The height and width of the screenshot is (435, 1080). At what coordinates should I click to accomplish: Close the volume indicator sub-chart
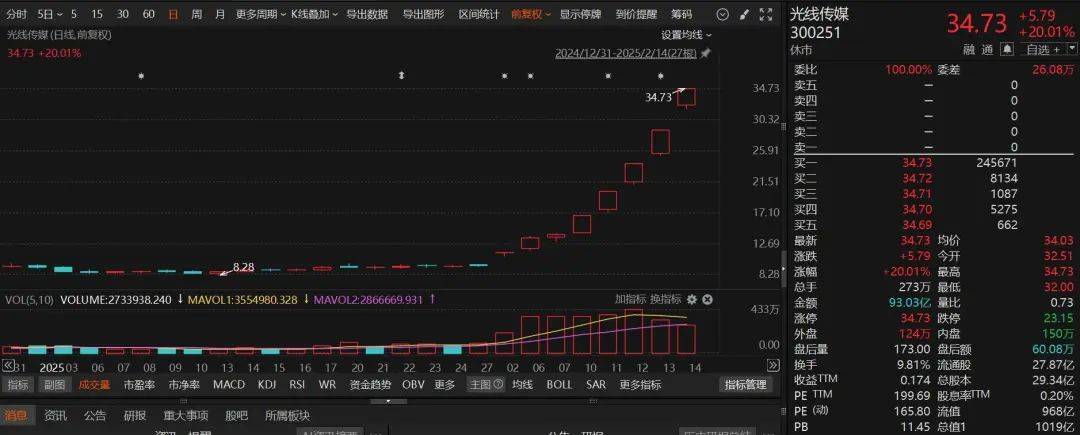click(x=707, y=299)
